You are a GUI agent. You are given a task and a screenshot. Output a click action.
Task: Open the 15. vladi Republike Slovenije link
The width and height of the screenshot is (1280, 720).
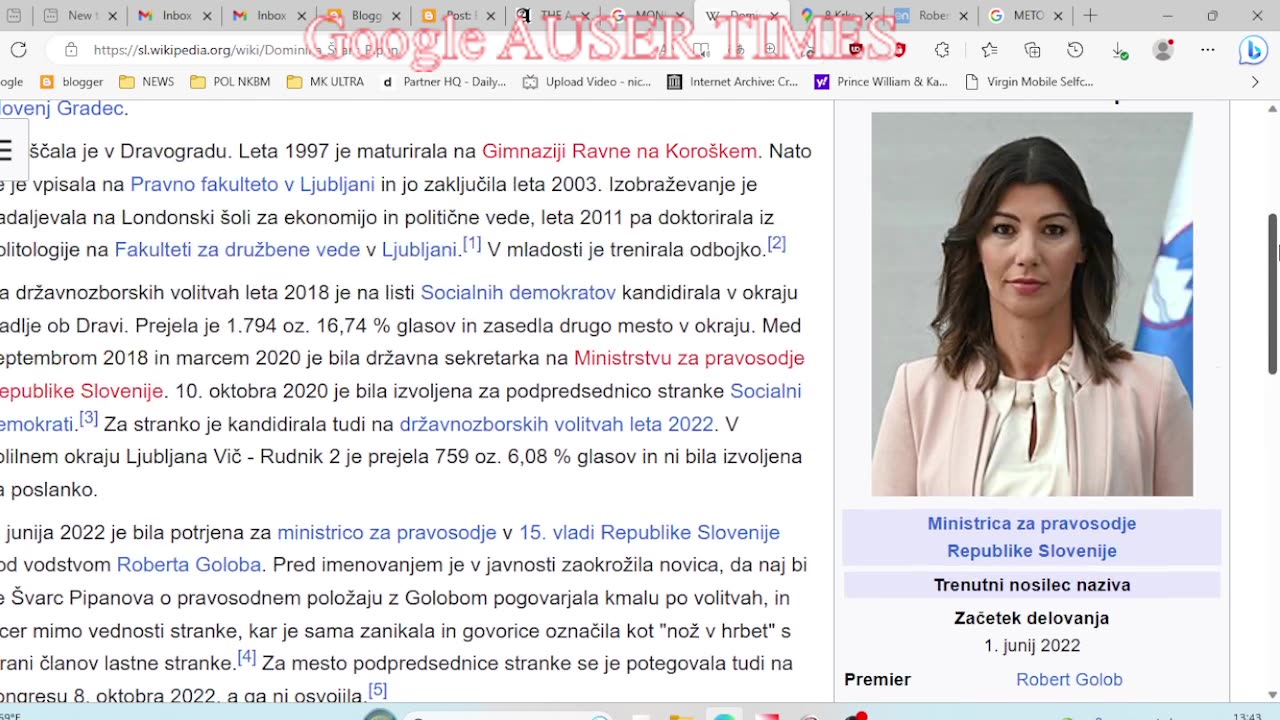click(649, 532)
